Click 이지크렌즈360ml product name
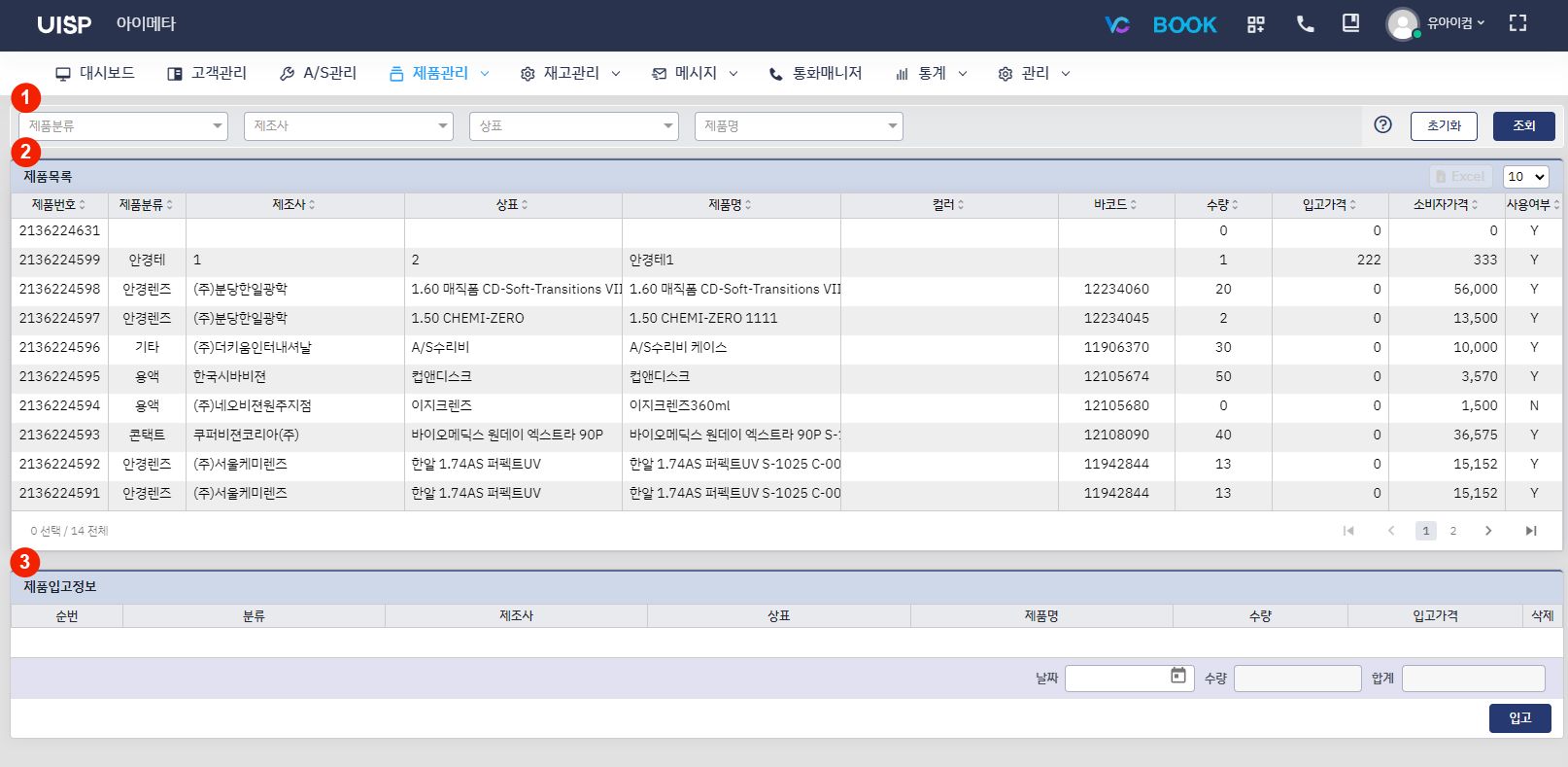The width and height of the screenshot is (1568, 767). click(x=679, y=406)
